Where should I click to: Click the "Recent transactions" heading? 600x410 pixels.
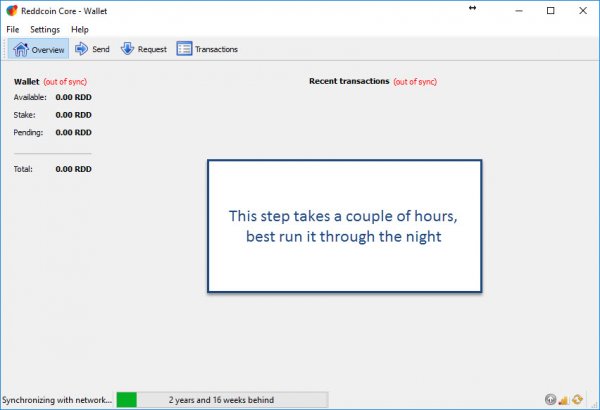point(349,81)
